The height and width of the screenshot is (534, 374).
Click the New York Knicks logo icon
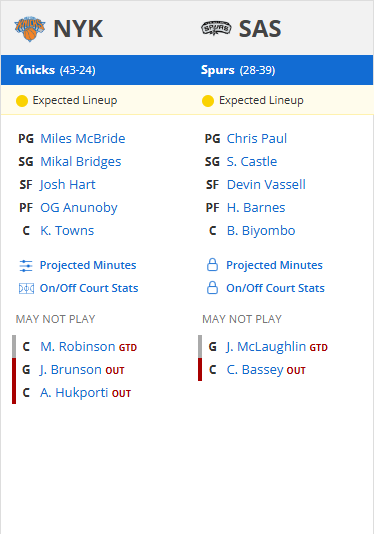(x=30, y=29)
